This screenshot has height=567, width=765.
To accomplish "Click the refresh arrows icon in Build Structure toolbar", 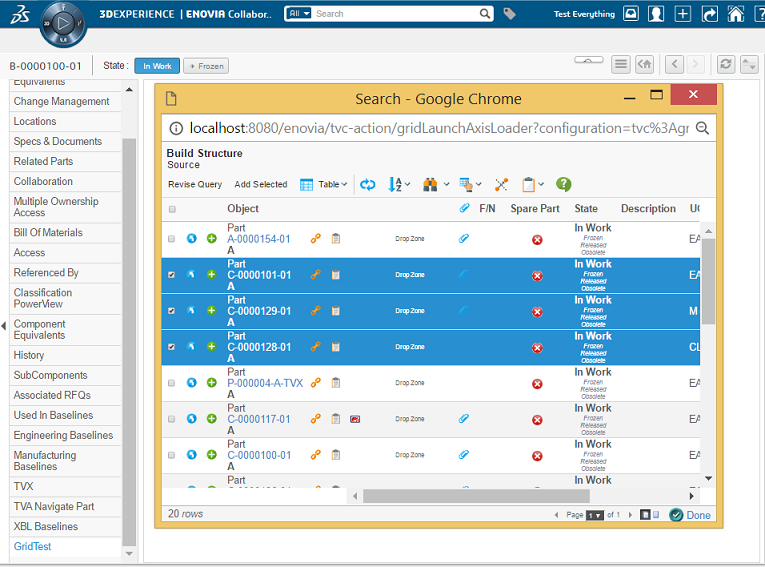I will point(368,185).
